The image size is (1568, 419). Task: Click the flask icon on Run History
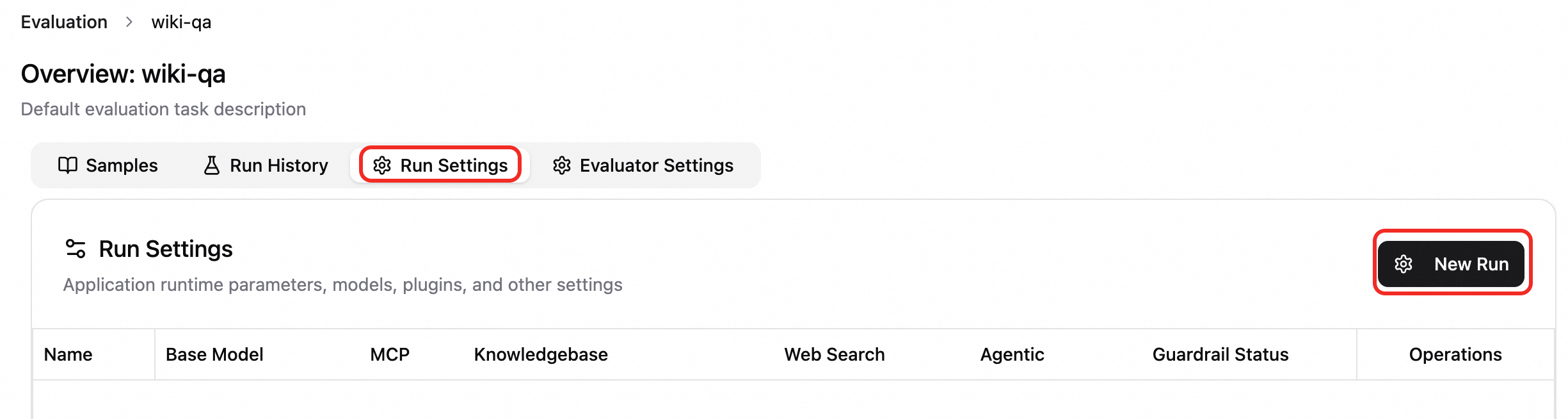point(212,165)
